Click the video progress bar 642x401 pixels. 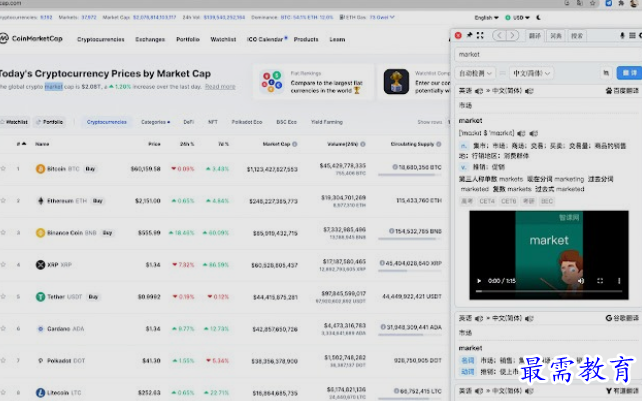tap(549, 291)
